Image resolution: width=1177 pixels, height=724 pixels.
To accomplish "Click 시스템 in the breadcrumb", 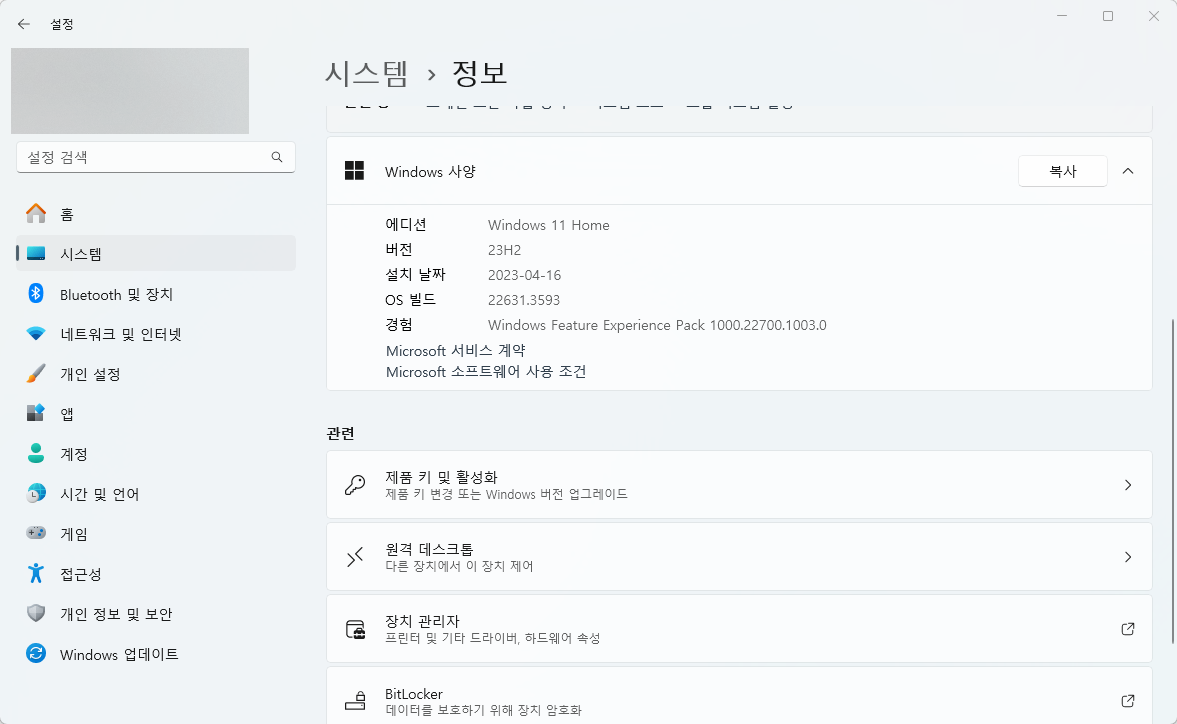I will (x=366, y=73).
